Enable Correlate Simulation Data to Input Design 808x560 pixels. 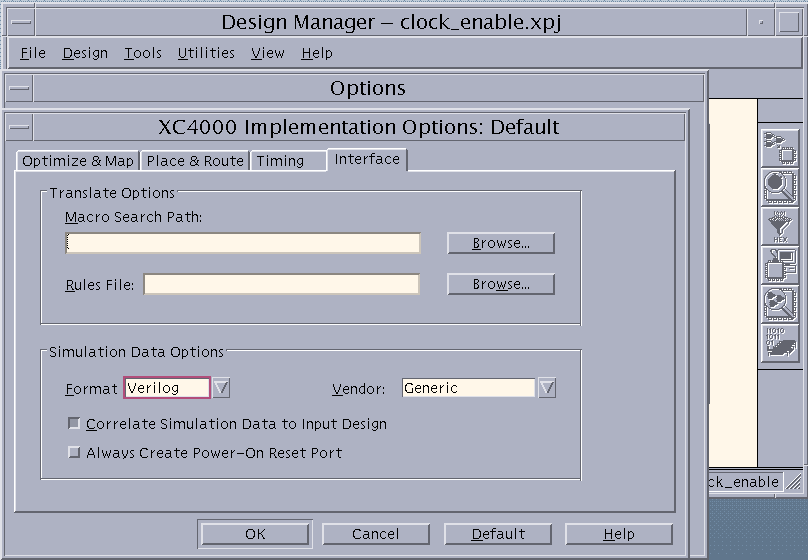coord(74,424)
